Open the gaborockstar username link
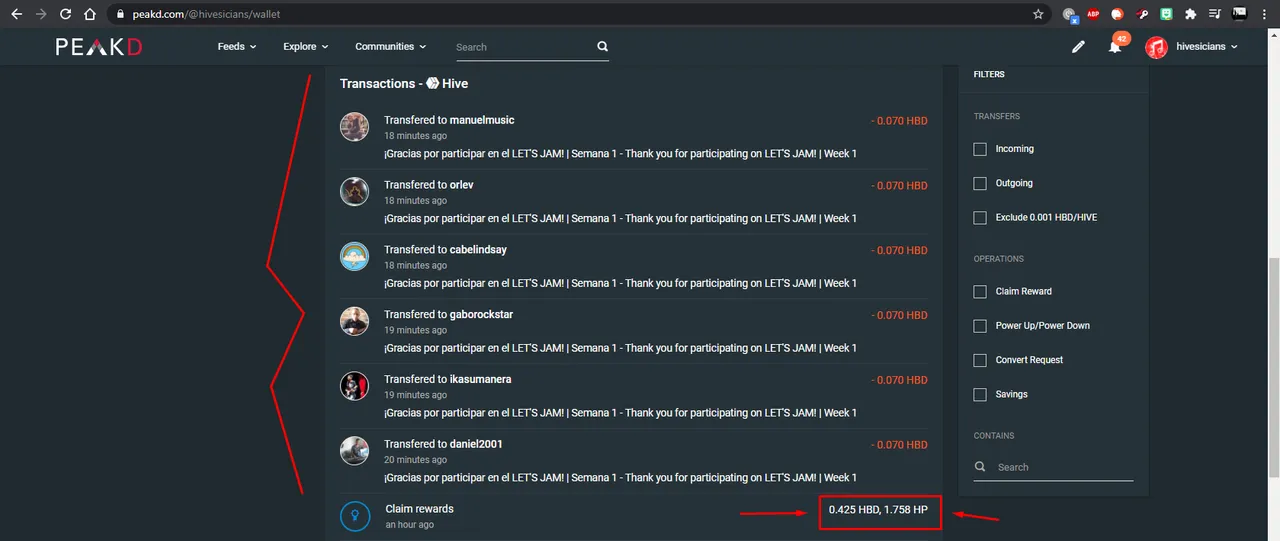Image resolution: width=1280 pixels, height=541 pixels. pos(481,315)
